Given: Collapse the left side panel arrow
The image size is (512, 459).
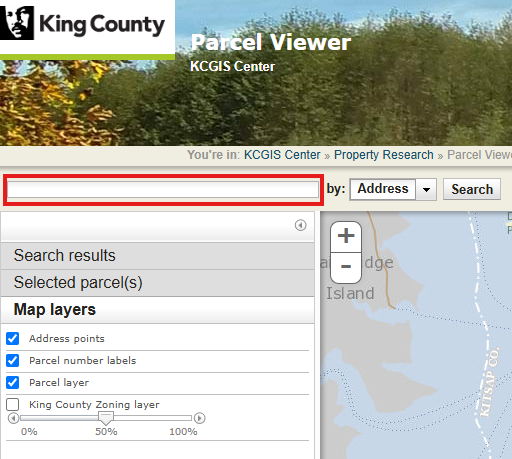Looking at the screenshot, I should (x=300, y=225).
